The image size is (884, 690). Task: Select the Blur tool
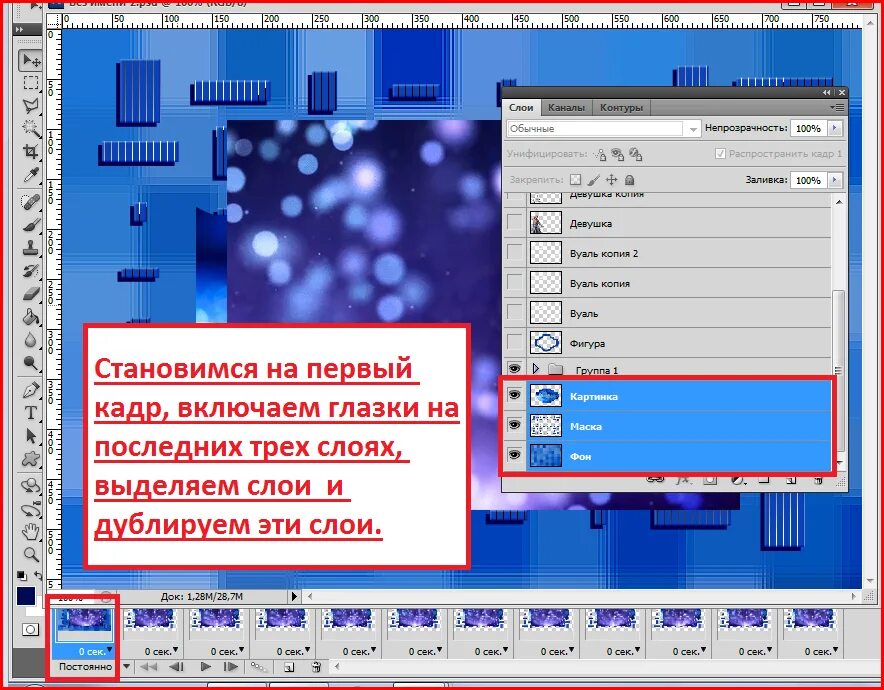point(30,339)
